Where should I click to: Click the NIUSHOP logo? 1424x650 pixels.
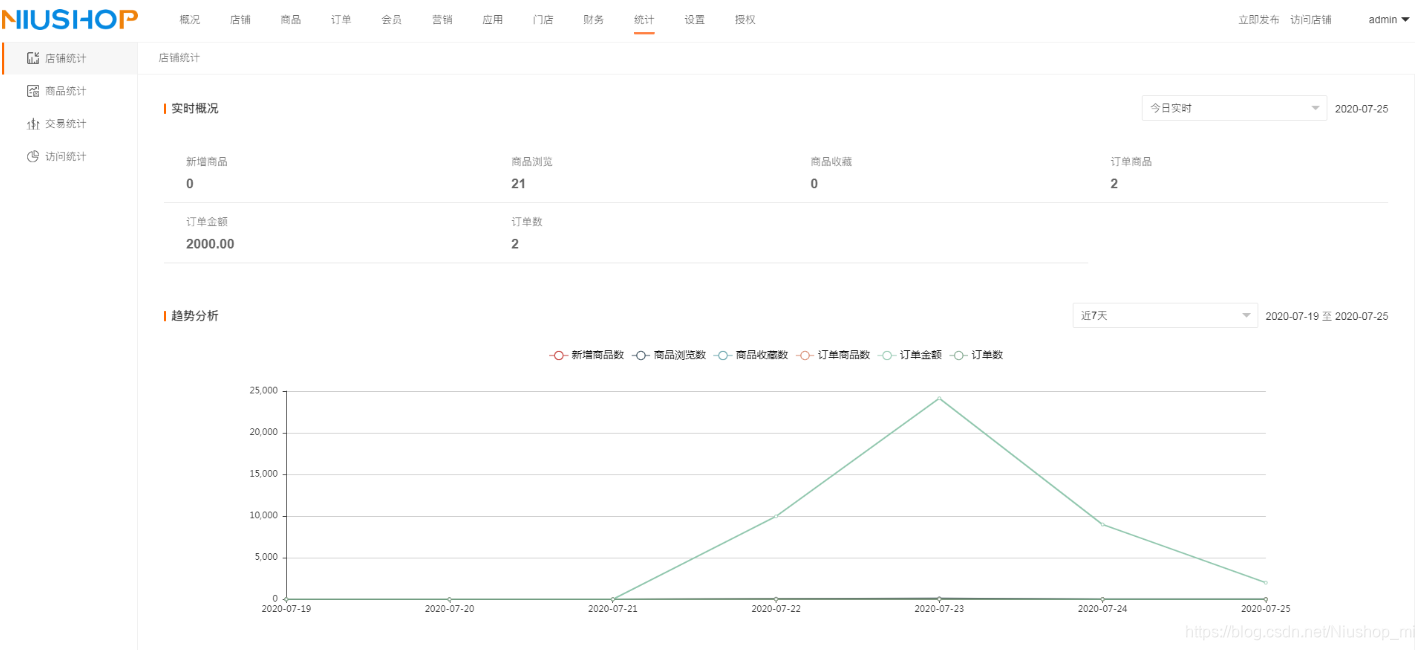[x=70, y=19]
